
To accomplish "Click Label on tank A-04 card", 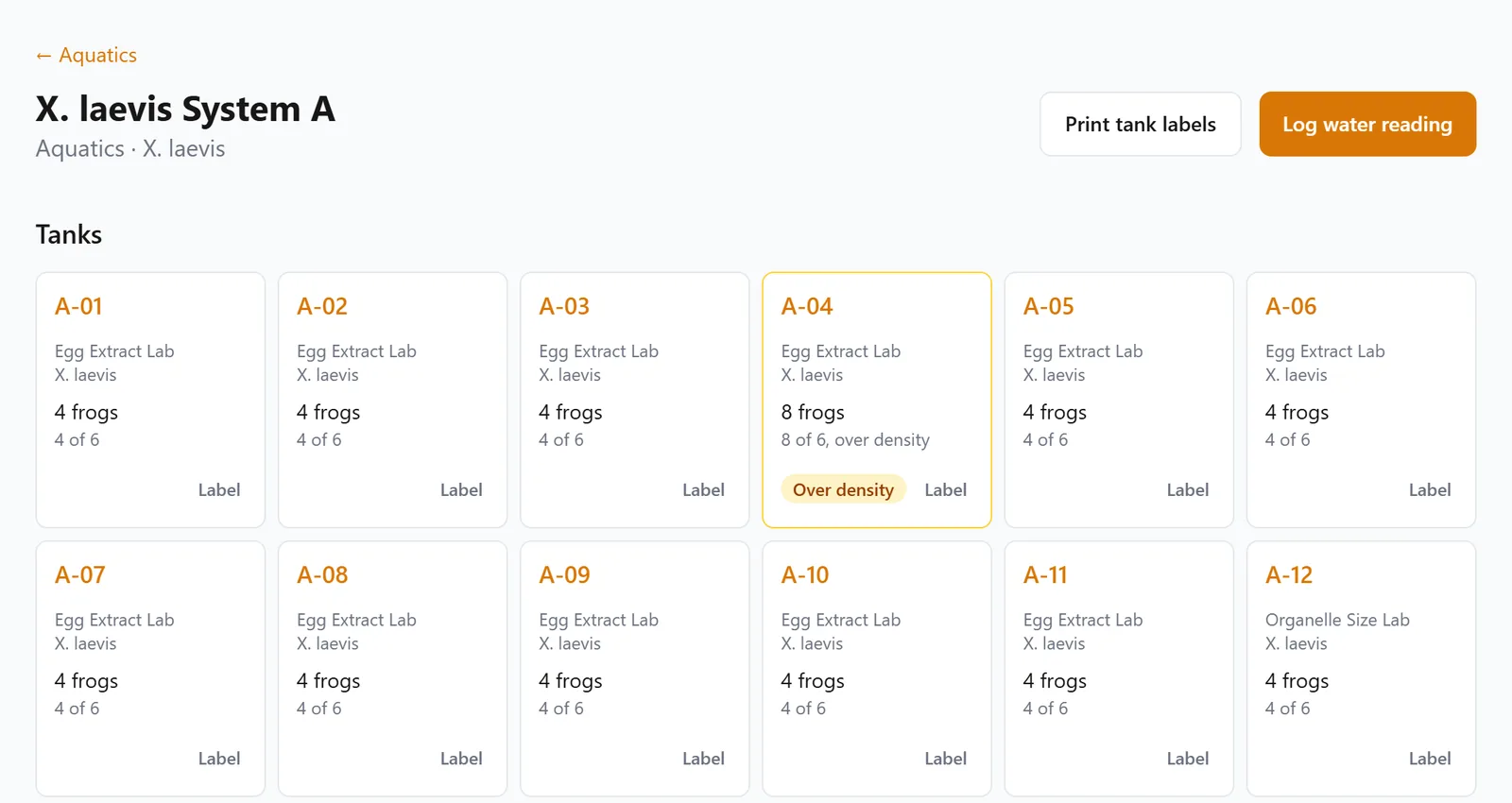I will point(945,489).
